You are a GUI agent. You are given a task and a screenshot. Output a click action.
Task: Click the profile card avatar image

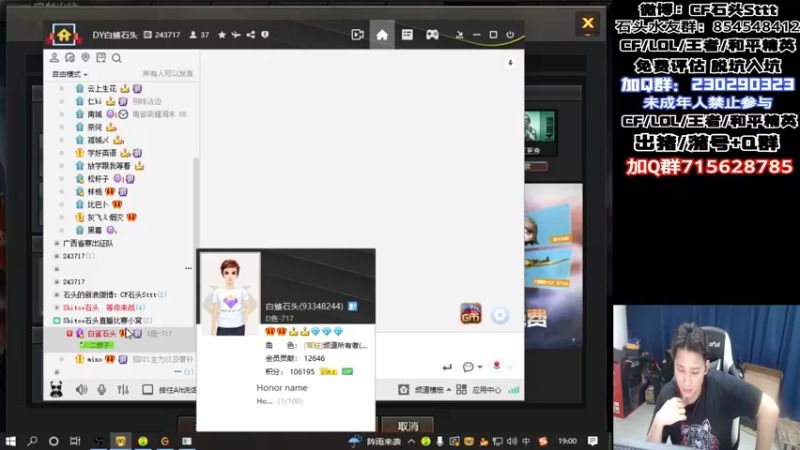tap(230, 294)
